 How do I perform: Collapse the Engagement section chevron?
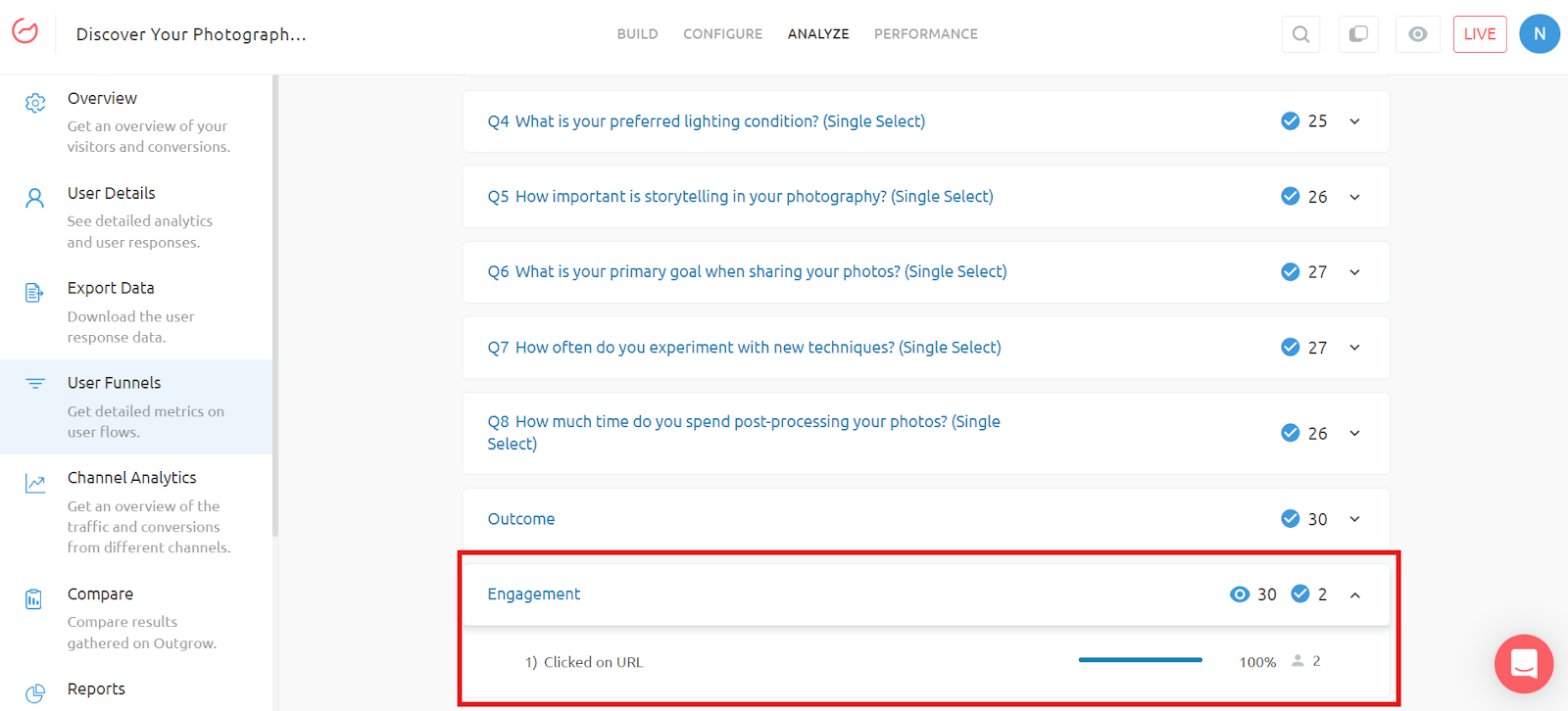tap(1354, 595)
